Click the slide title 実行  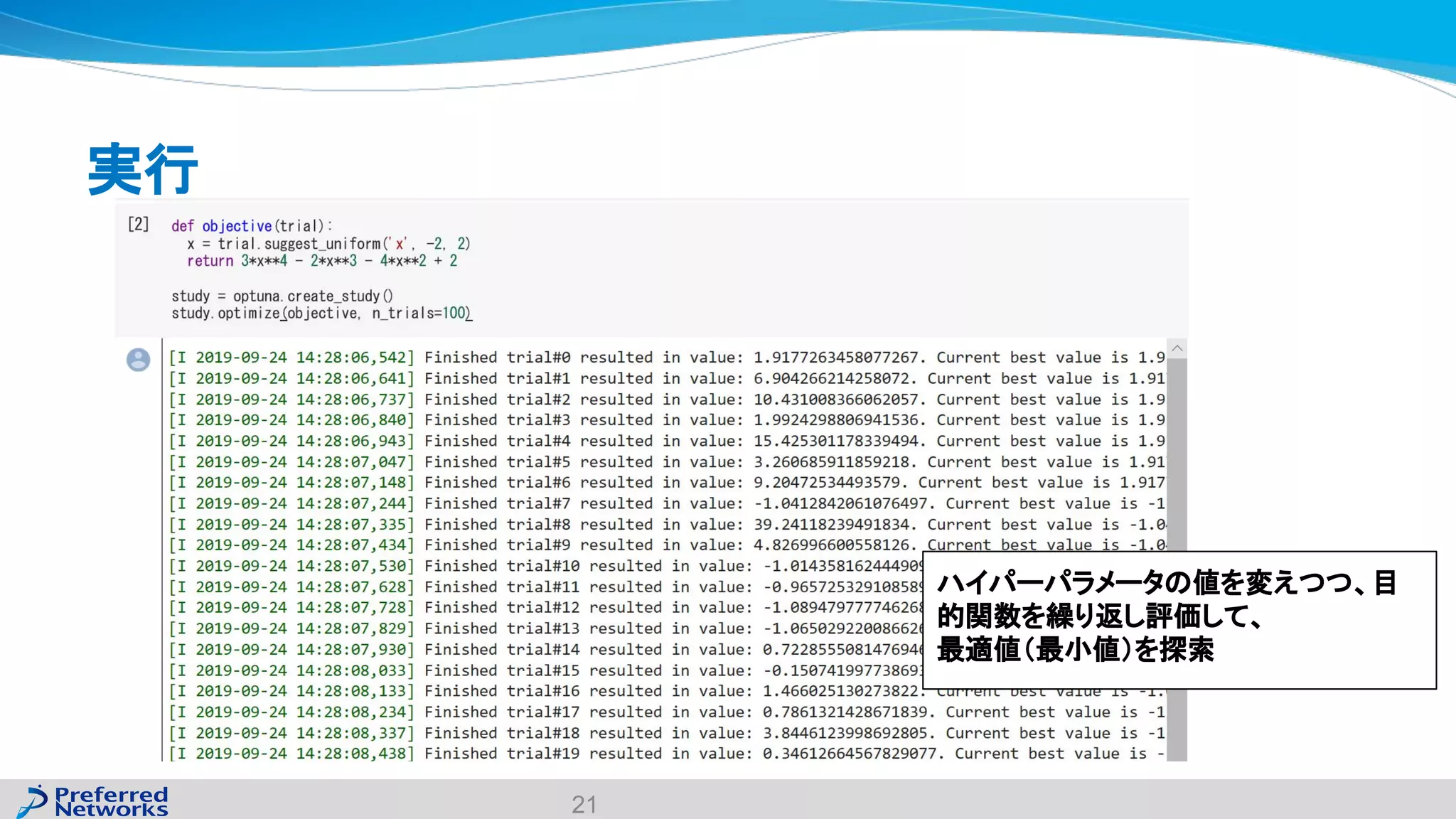point(142,169)
